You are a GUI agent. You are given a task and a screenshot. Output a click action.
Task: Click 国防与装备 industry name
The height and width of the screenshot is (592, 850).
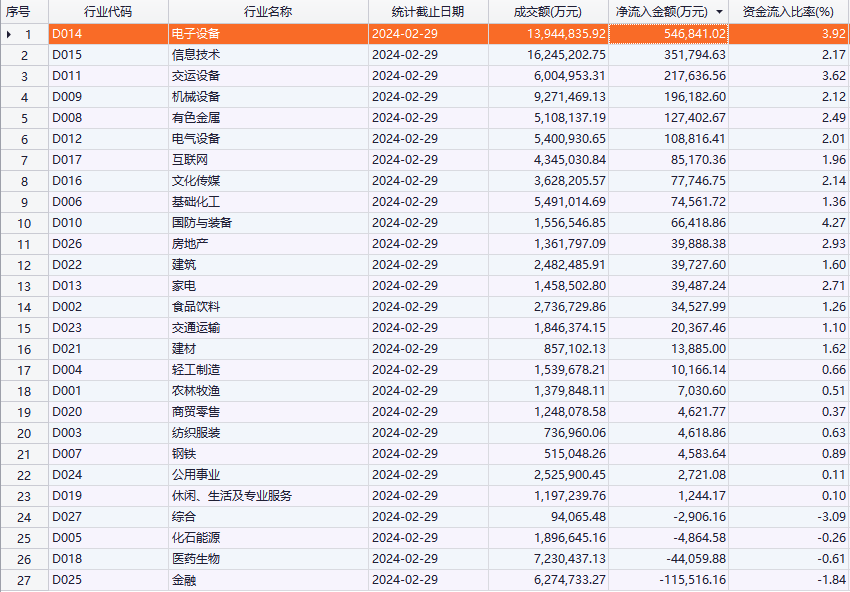pos(202,223)
